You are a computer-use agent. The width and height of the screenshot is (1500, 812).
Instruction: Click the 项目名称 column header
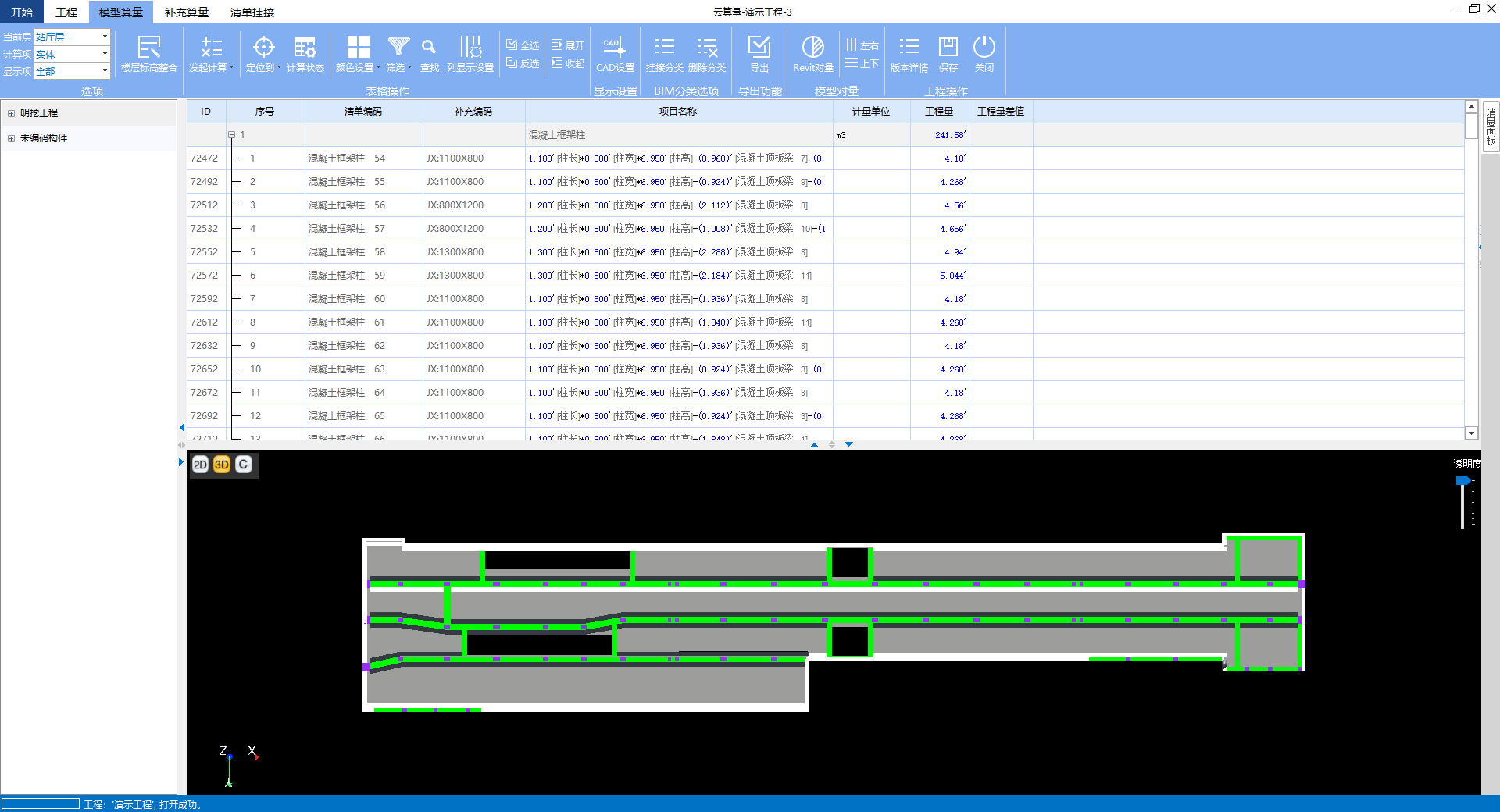(678, 112)
